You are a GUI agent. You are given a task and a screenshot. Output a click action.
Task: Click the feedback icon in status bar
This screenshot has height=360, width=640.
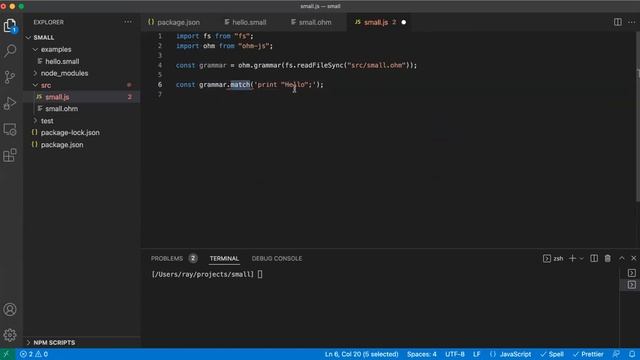(616, 354)
